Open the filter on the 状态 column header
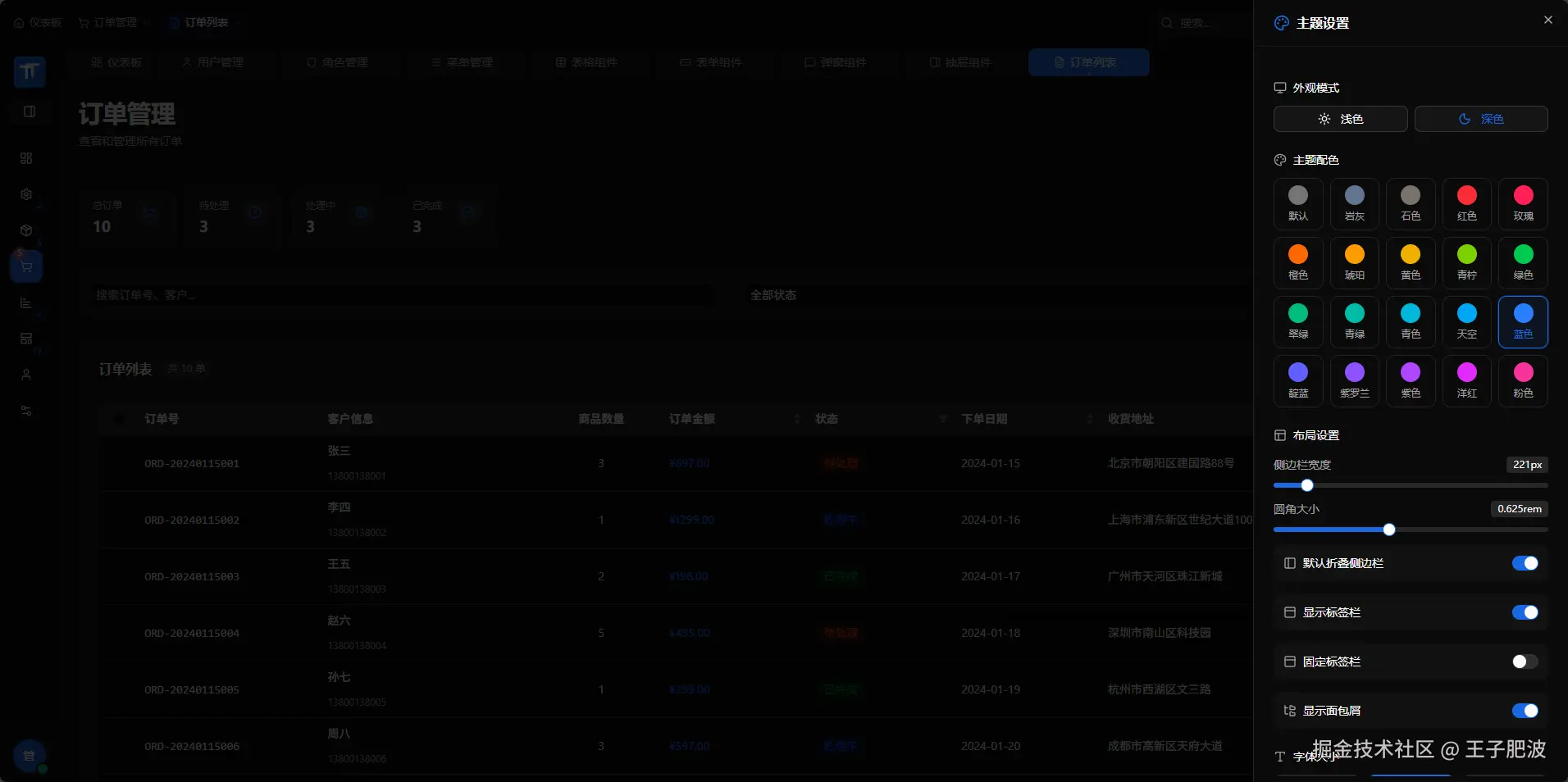This screenshot has height=782, width=1568. (943, 419)
